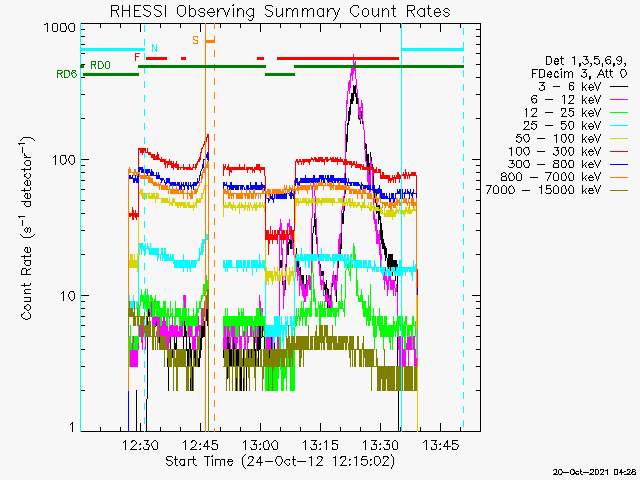Click the red 'F' flare marker label
Screen dimensions: 640x480
click(138, 57)
